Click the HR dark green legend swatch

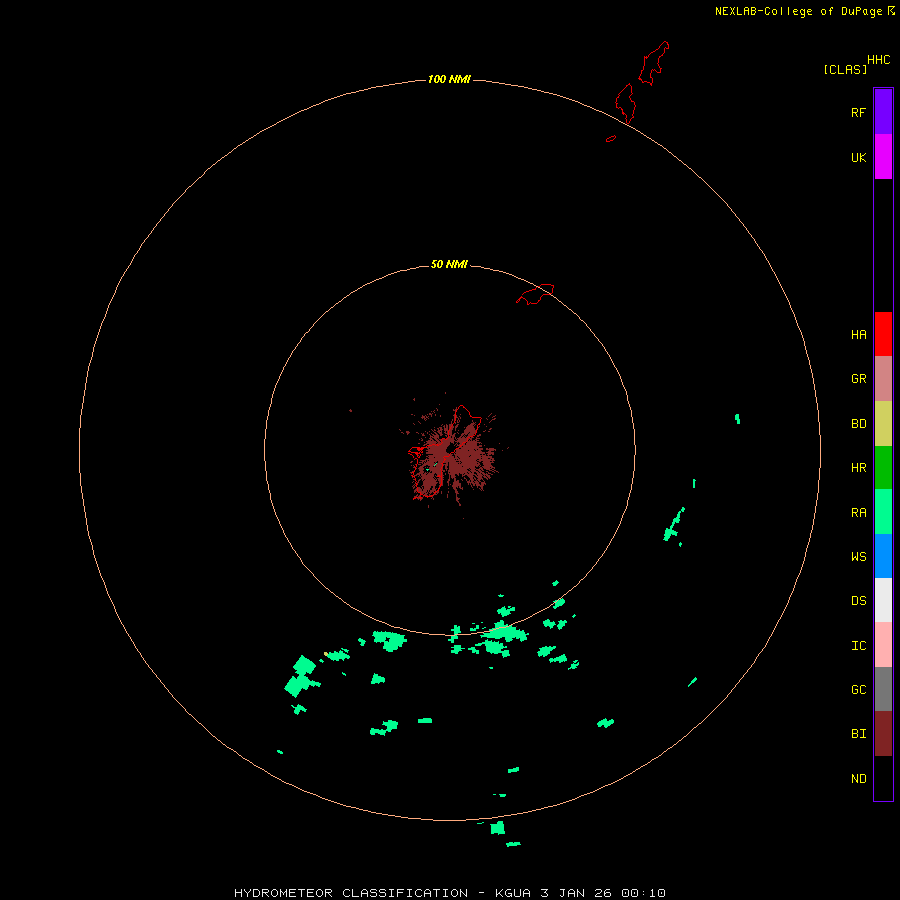point(883,467)
